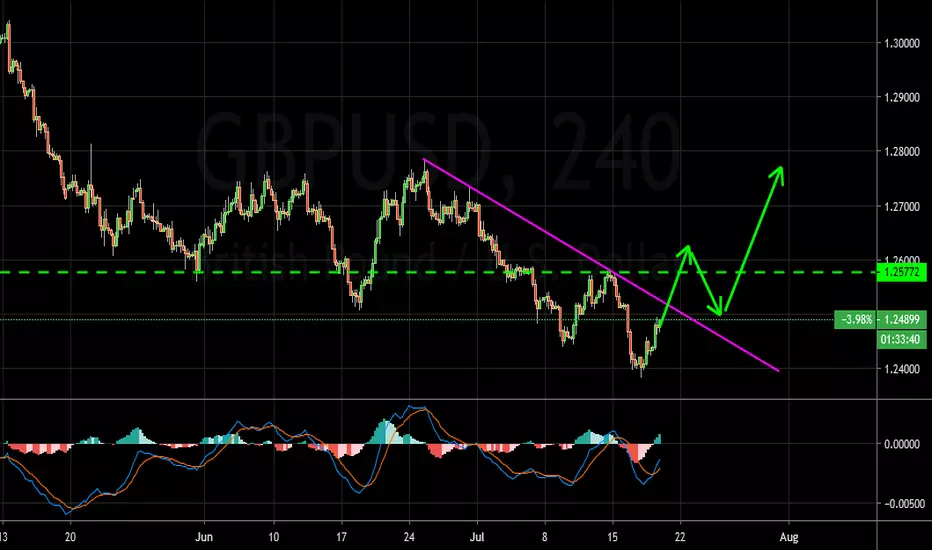Click the 1.28000 price axis label
Viewport: 932px width, 550px height.
point(902,152)
